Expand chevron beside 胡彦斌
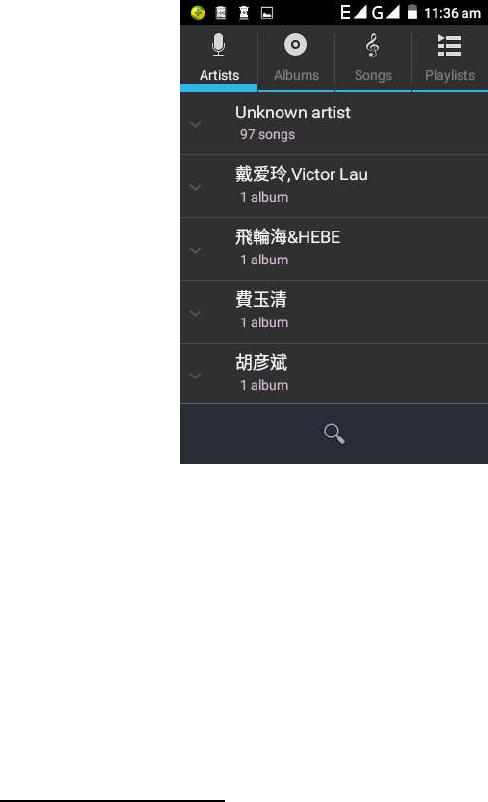Viewport: 488px width, 802px height. [x=195, y=375]
